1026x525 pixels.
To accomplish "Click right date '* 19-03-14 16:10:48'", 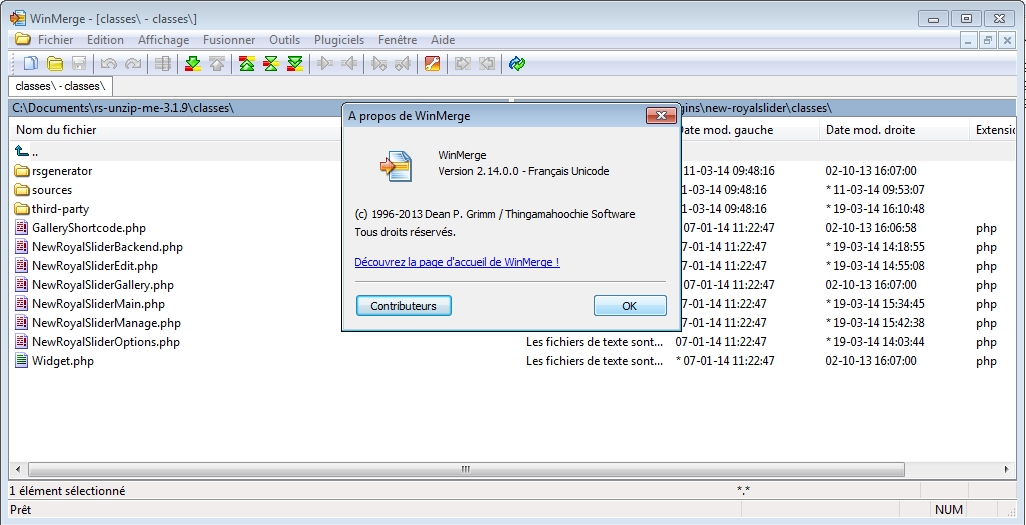I will (875, 209).
